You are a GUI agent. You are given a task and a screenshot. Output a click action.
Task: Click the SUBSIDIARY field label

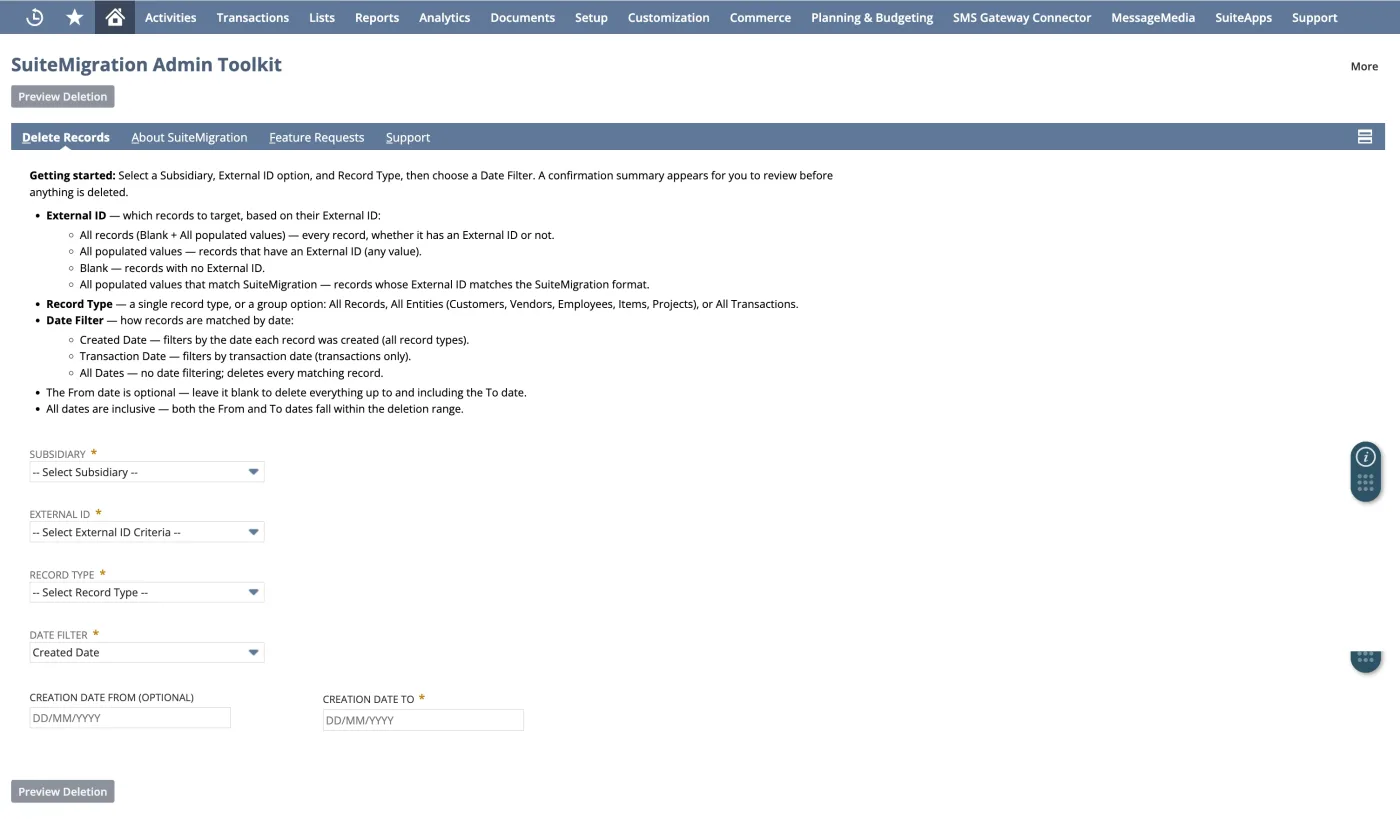coord(58,454)
